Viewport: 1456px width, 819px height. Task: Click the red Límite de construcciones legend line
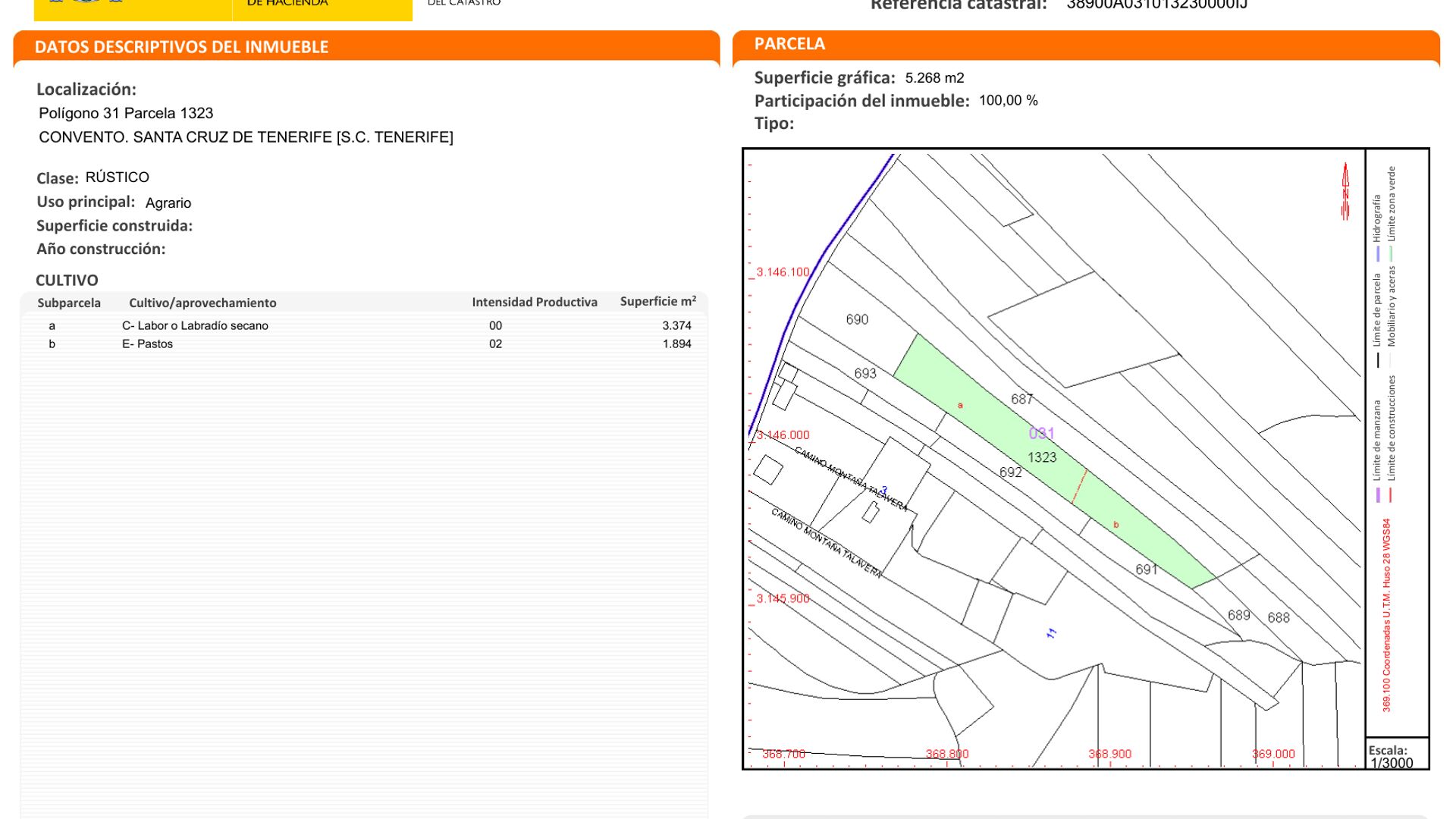[x=1391, y=495]
